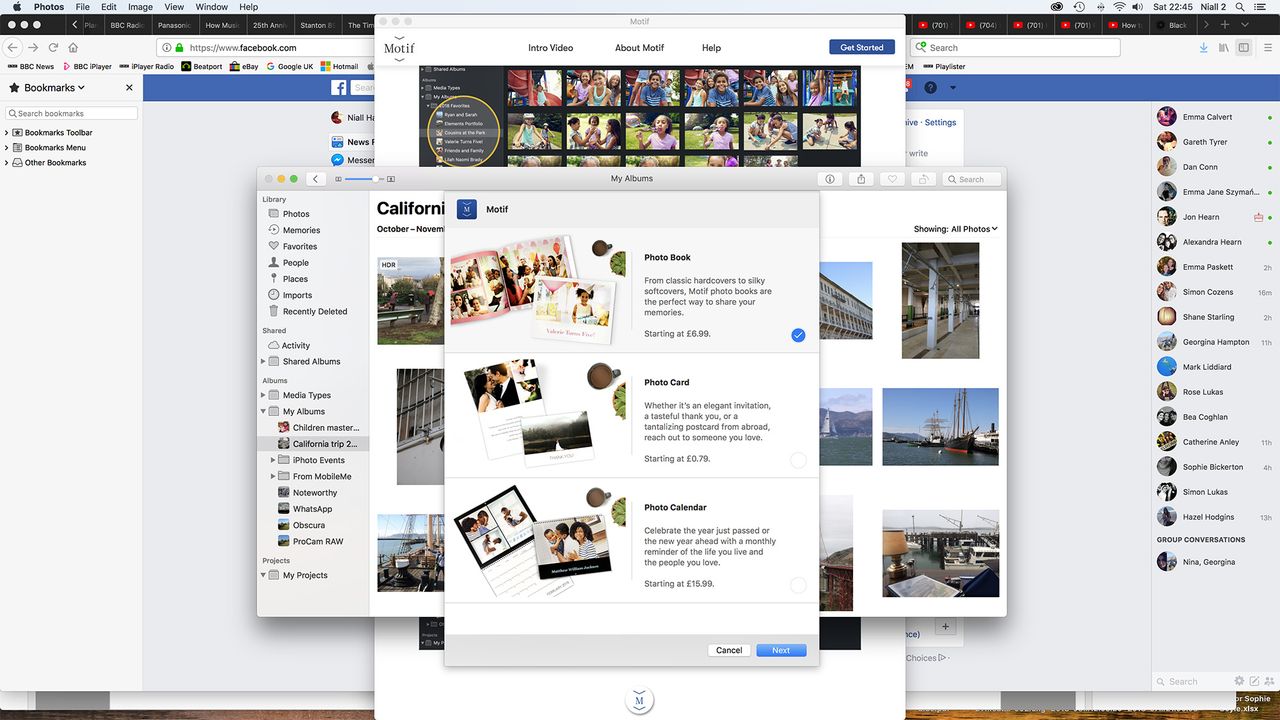Image resolution: width=1280 pixels, height=720 pixels.
Task: Click the Spotlight search icon in menu bar
Action: click(1239, 7)
